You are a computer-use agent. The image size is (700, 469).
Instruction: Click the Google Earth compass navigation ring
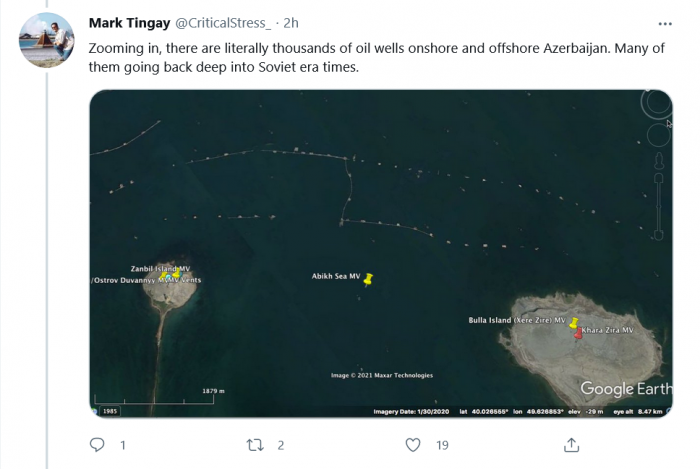(x=656, y=104)
